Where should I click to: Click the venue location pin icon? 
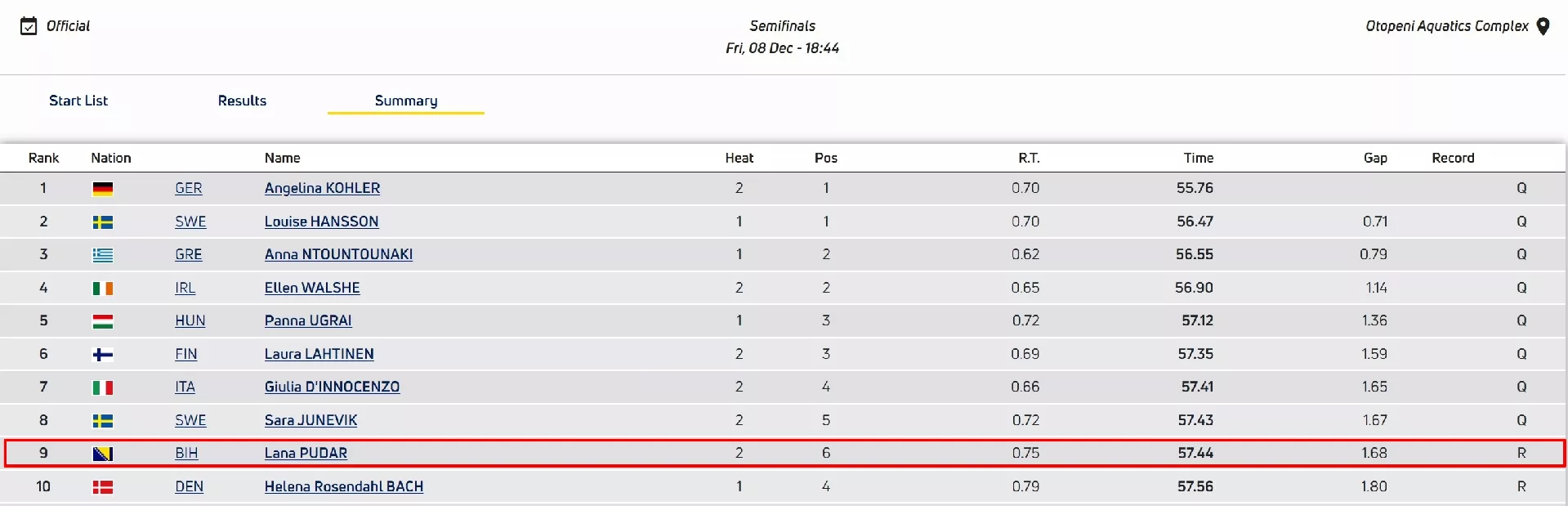point(1543,26)
